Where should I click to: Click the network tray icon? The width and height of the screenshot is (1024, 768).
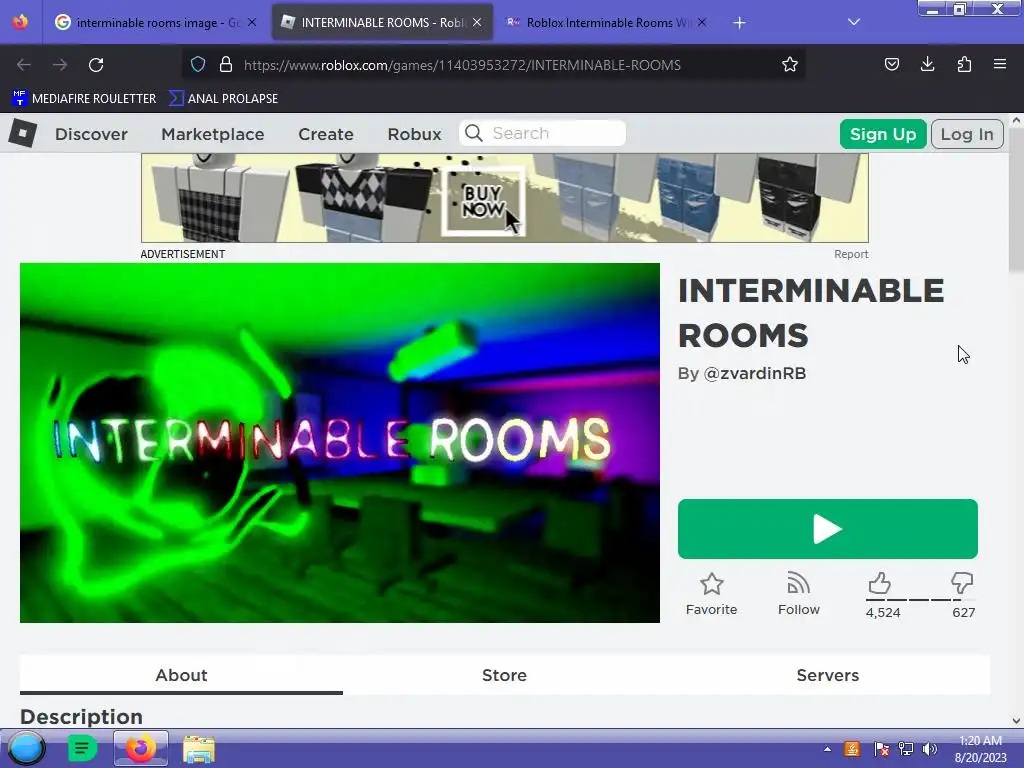click(906, 749)
